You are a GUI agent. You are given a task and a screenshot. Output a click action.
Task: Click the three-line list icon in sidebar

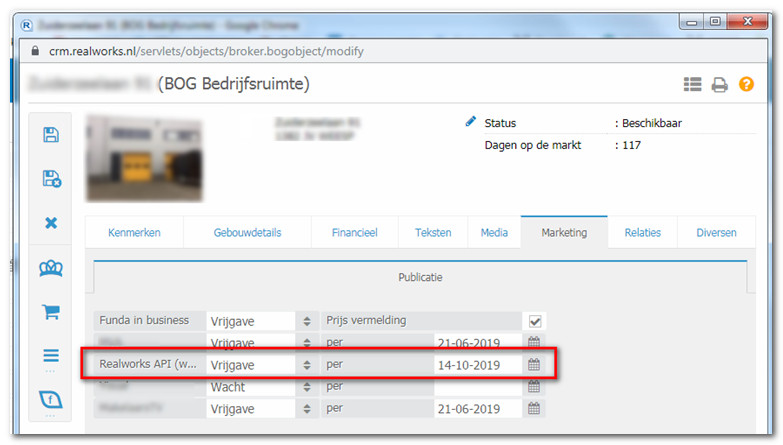tap(51, 356)
